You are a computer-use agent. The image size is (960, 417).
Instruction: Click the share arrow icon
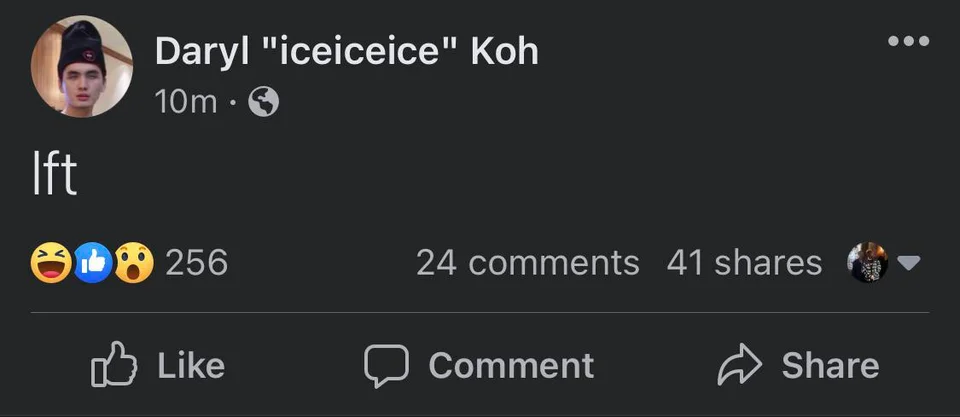pyautogui.click(x=739, y=366)
